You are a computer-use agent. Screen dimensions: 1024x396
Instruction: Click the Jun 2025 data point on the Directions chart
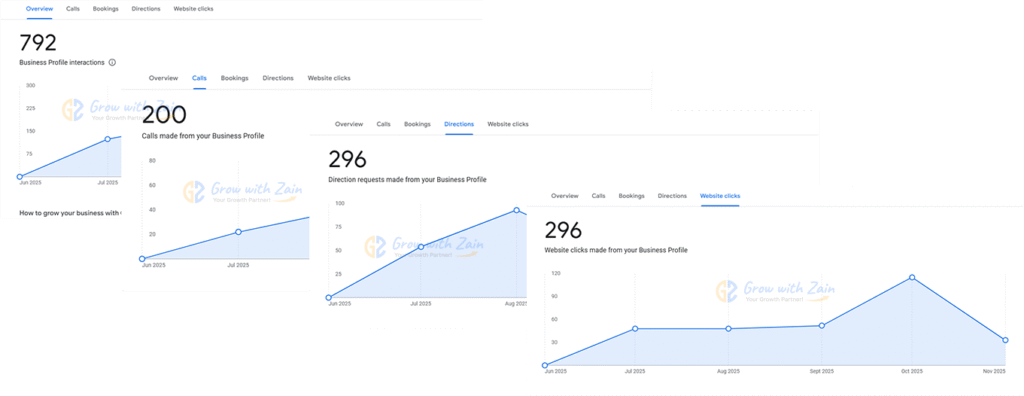click(x=328, y=297)
